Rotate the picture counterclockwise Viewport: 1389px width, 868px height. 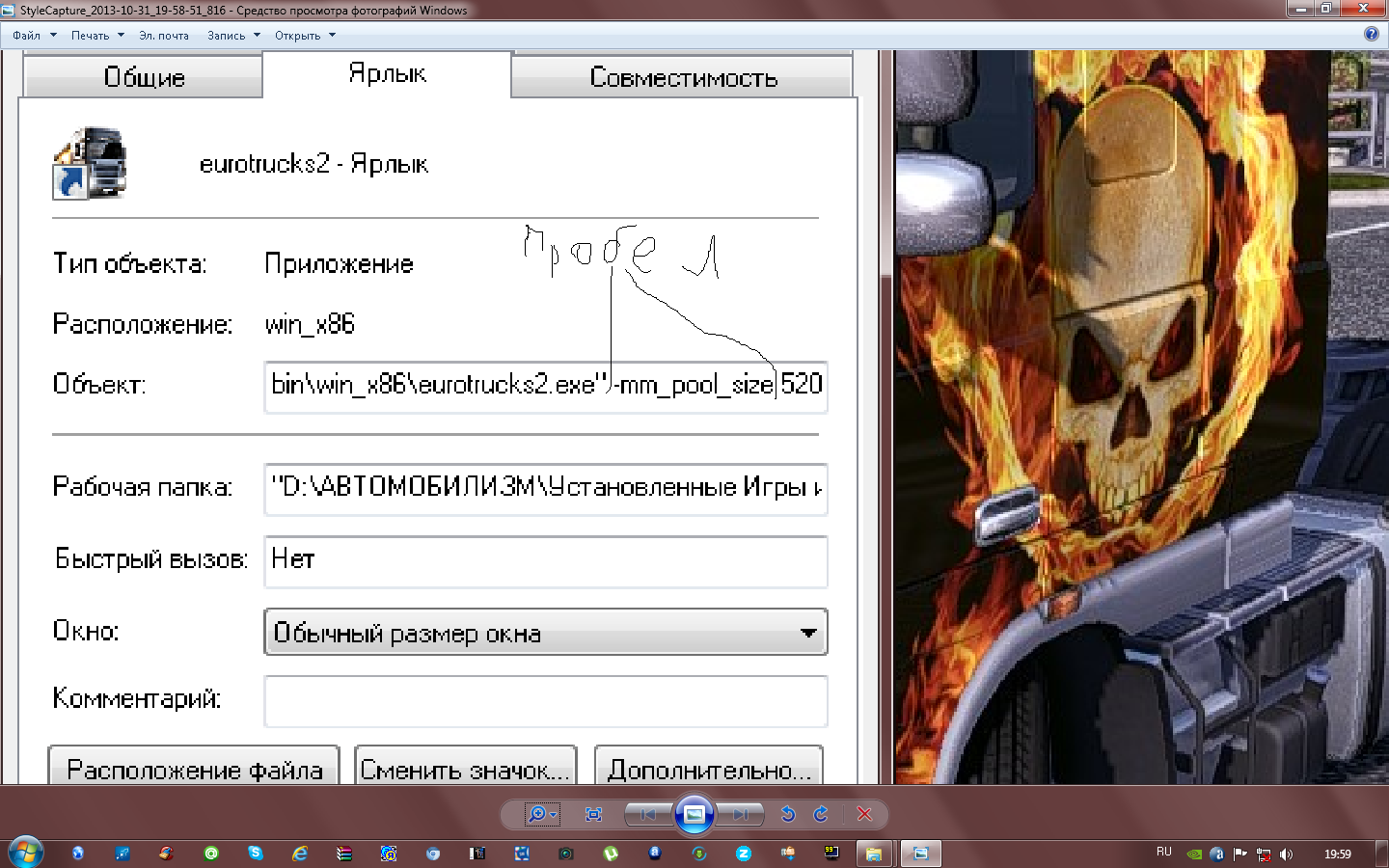click(x=788, y=815)
